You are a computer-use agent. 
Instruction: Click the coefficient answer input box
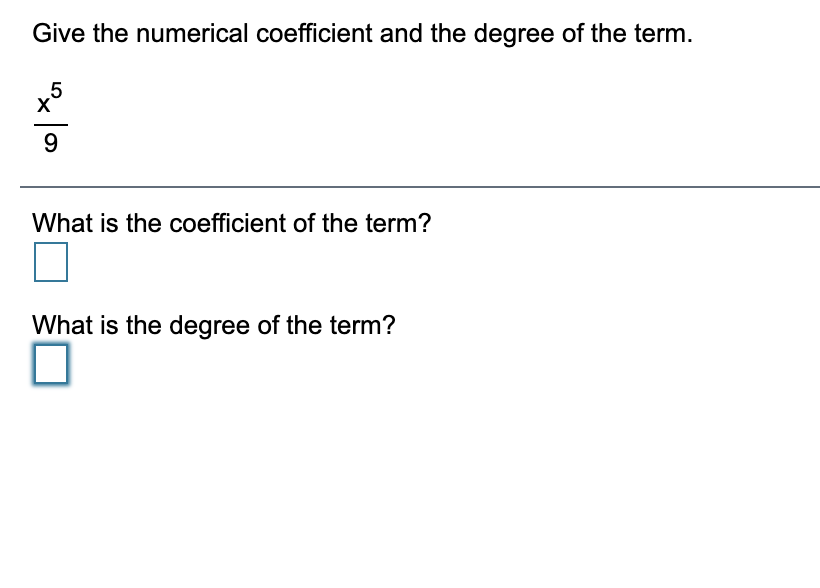pos(50,262)
